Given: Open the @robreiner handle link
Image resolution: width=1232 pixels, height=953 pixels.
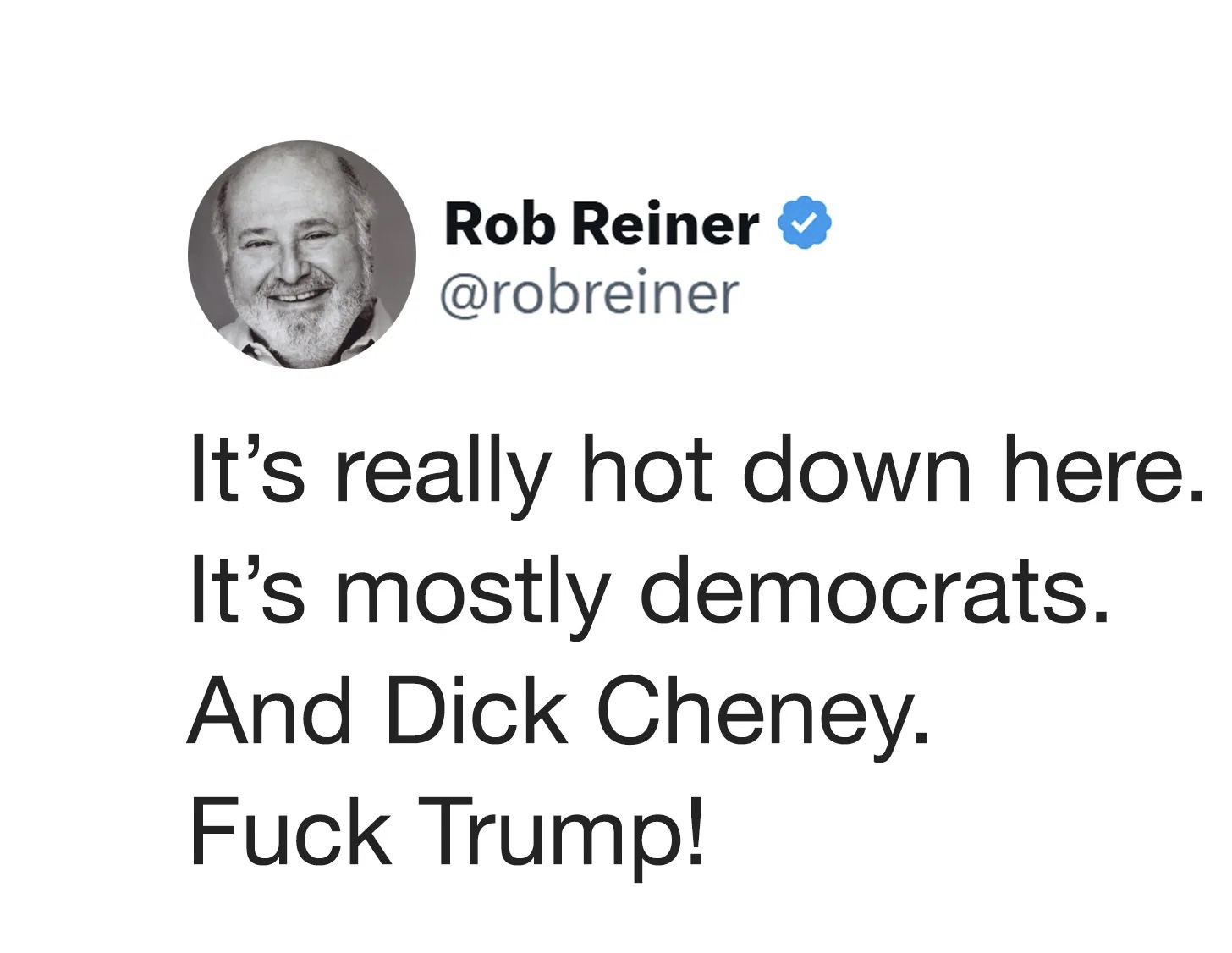Looking at the screenshot, I should [589, 294].
